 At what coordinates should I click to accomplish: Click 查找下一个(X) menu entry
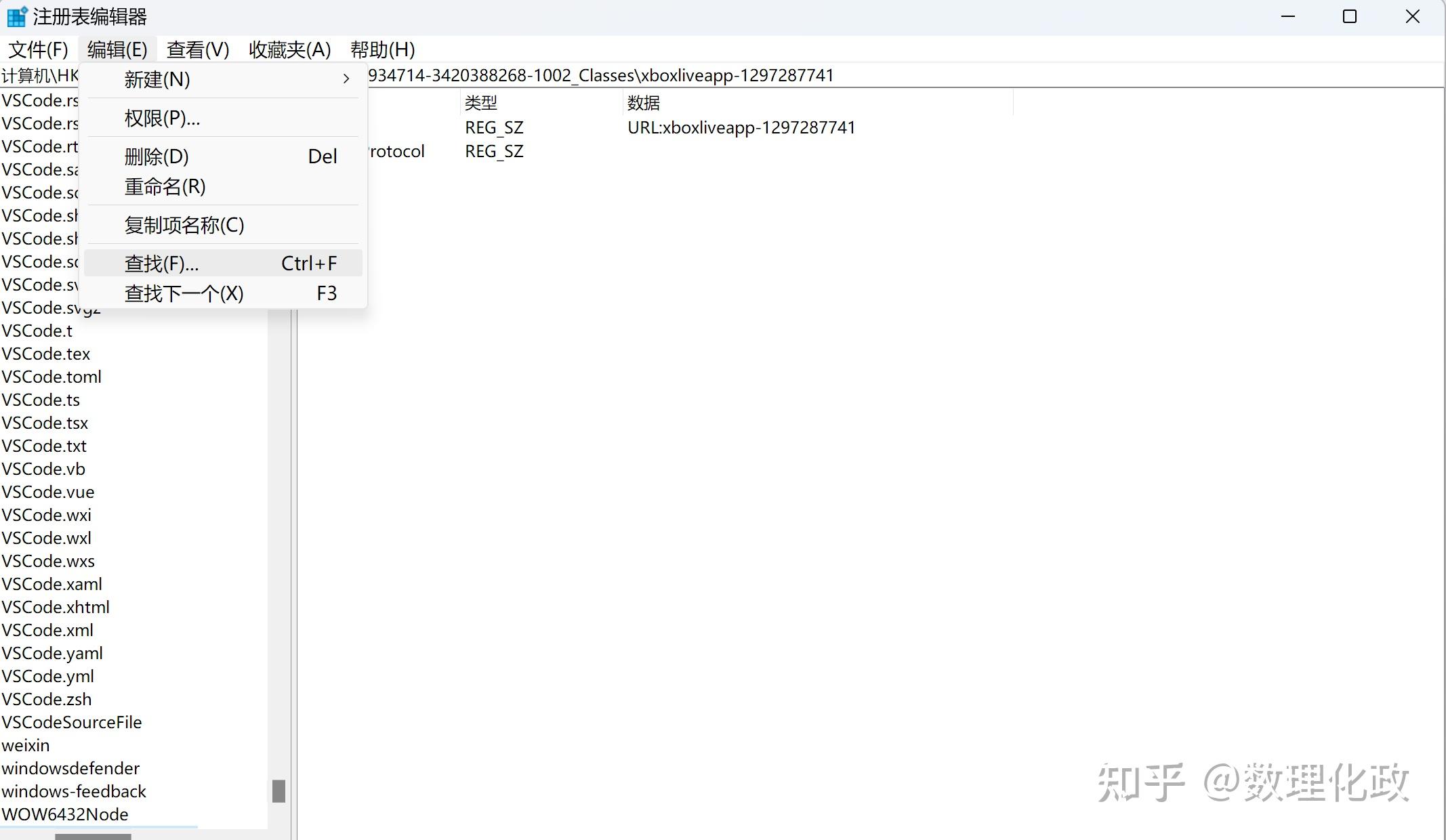184,293
